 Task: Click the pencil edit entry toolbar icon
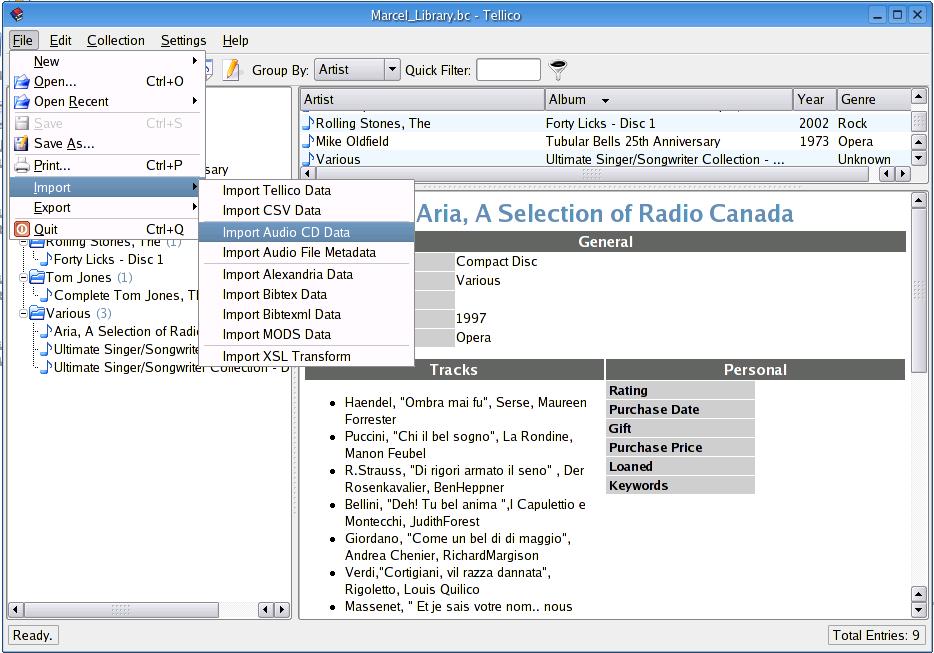point(232,69)
